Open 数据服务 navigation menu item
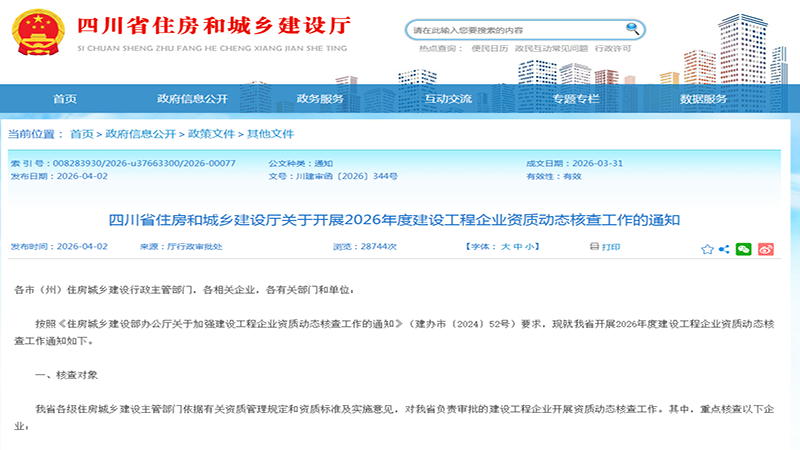This screenshot has width=800, height=450. [x=703, y=98]
